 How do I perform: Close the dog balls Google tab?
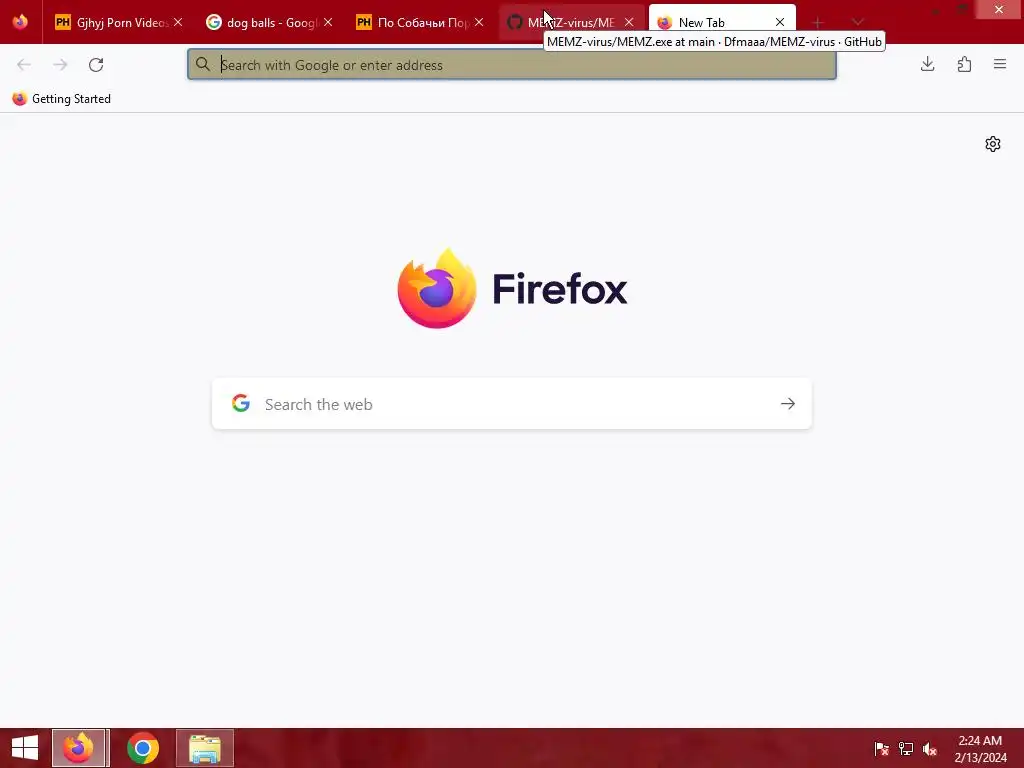[x=328, y=23]
